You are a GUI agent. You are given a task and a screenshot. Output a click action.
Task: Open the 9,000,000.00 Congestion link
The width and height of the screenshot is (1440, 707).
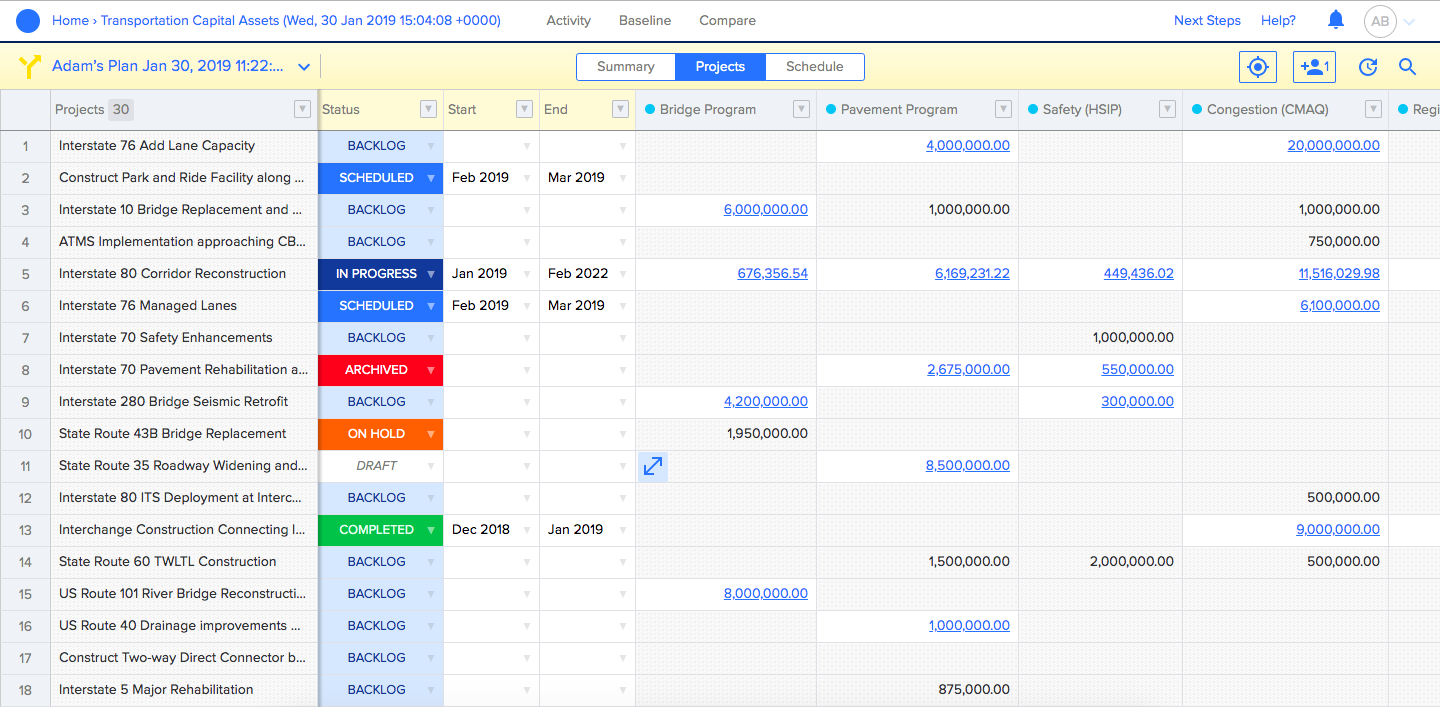click(x=1338, y=530)
